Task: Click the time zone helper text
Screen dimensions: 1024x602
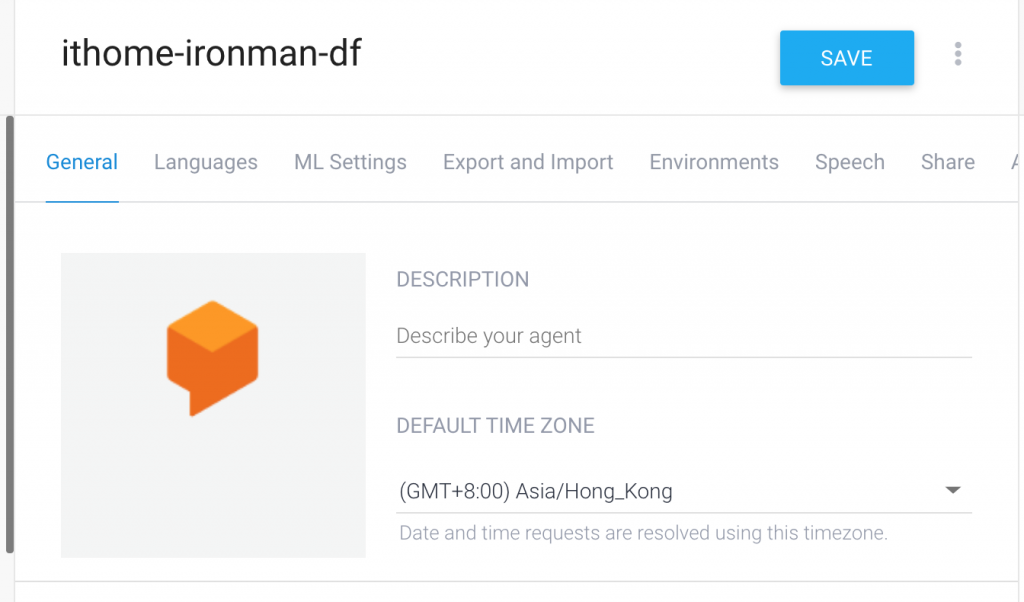Action: pyautogui.click(x=643, y=533)
